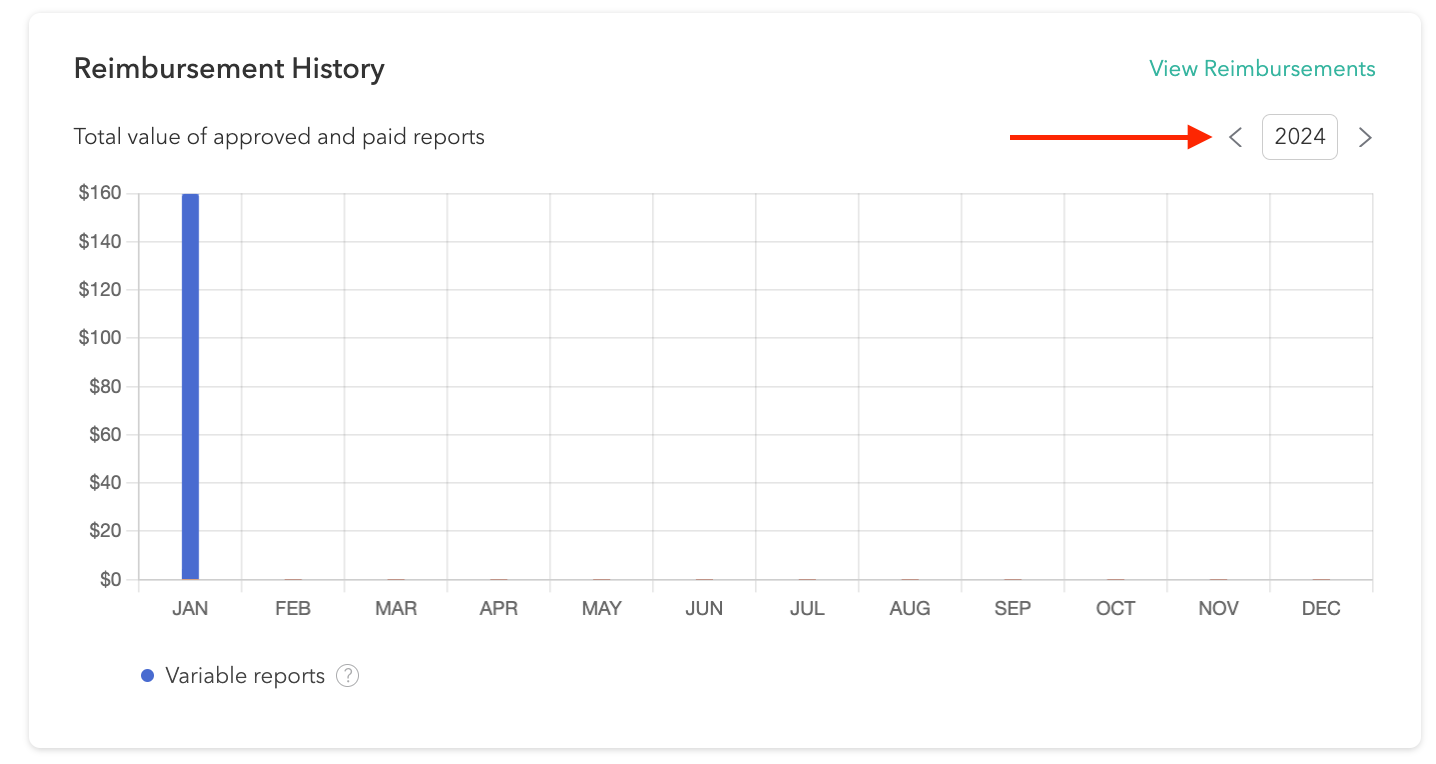
Task: Click the 2024 year selector box
Action: (x=1300, y=137)
